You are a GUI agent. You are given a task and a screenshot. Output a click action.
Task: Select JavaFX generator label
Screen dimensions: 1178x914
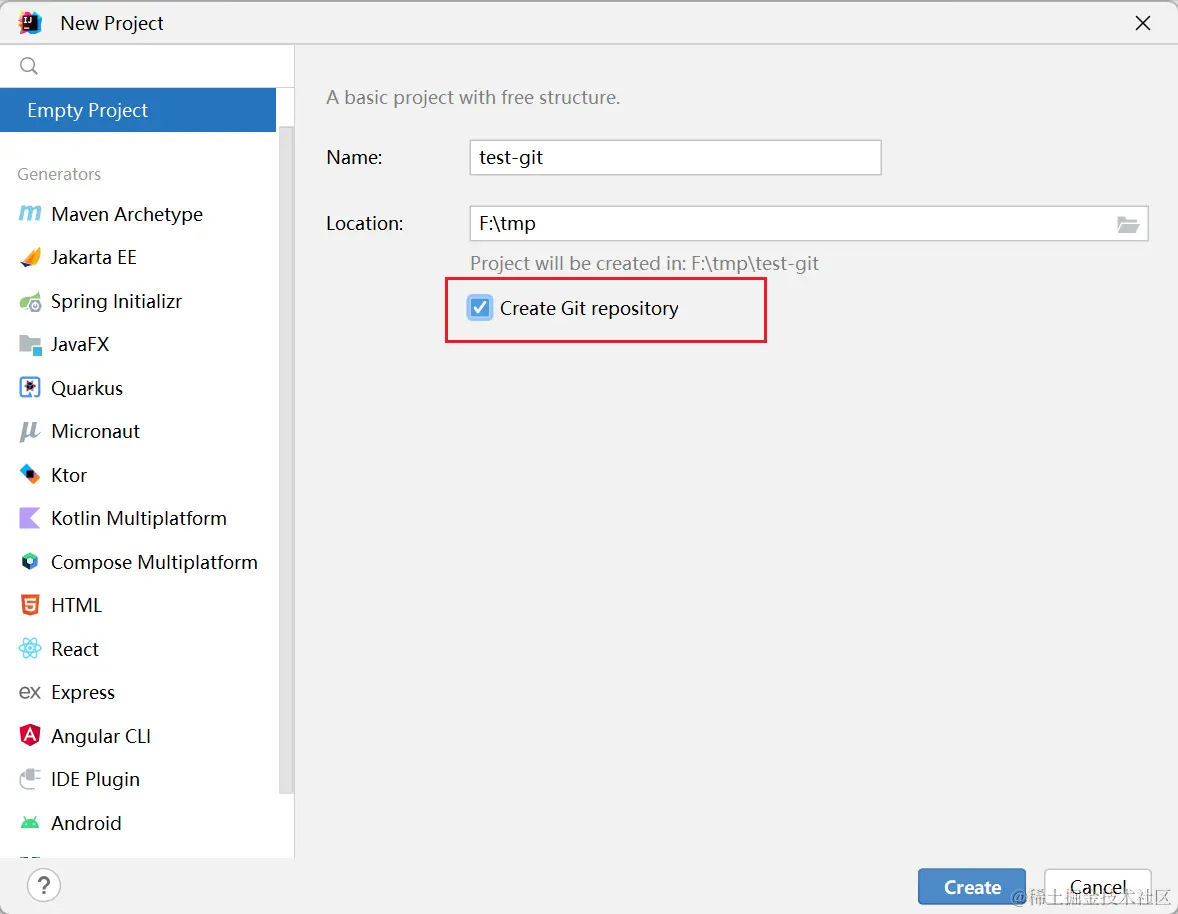point(80,345)
